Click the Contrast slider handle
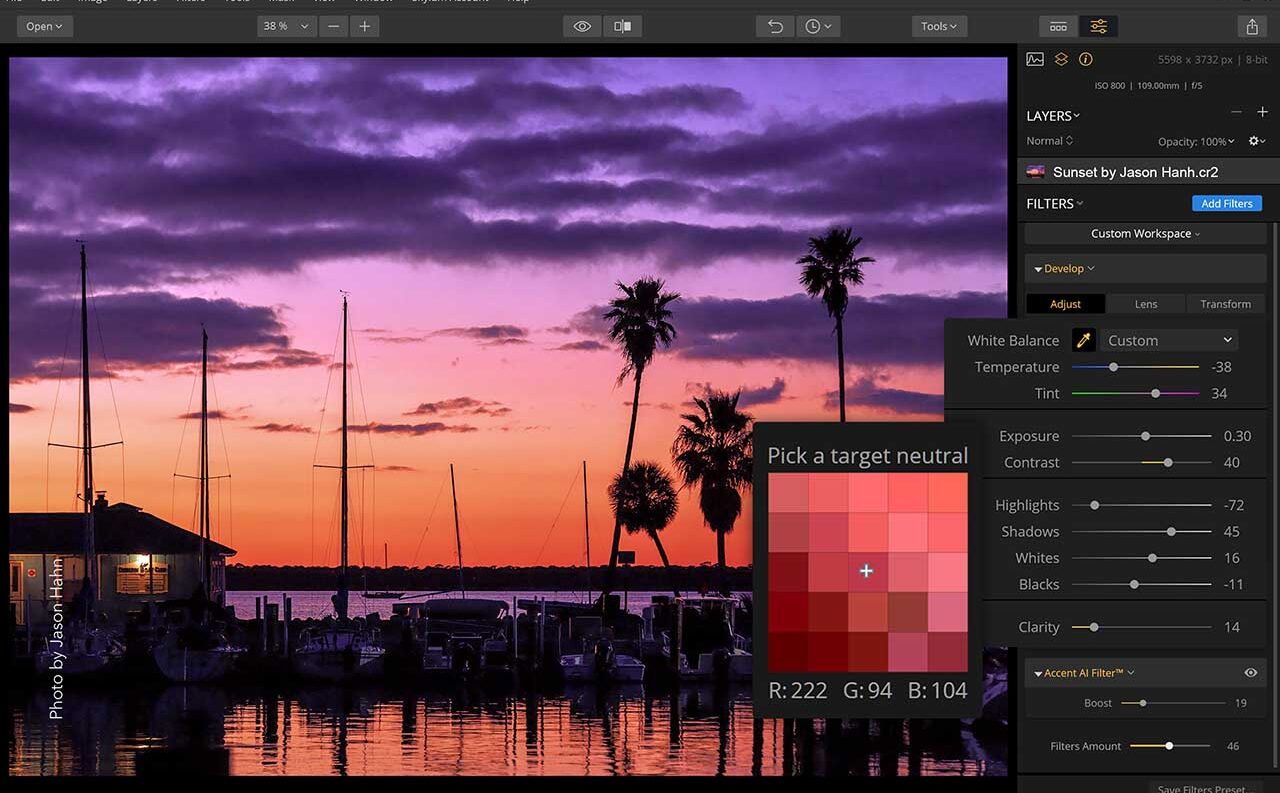Screen dimensions: 1280x793 (x=1168, y=462)
